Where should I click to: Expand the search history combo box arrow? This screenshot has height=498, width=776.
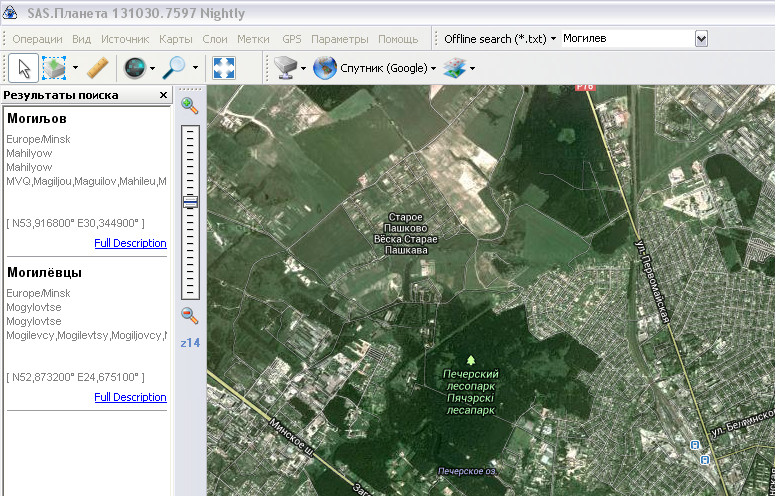point(701,38)
